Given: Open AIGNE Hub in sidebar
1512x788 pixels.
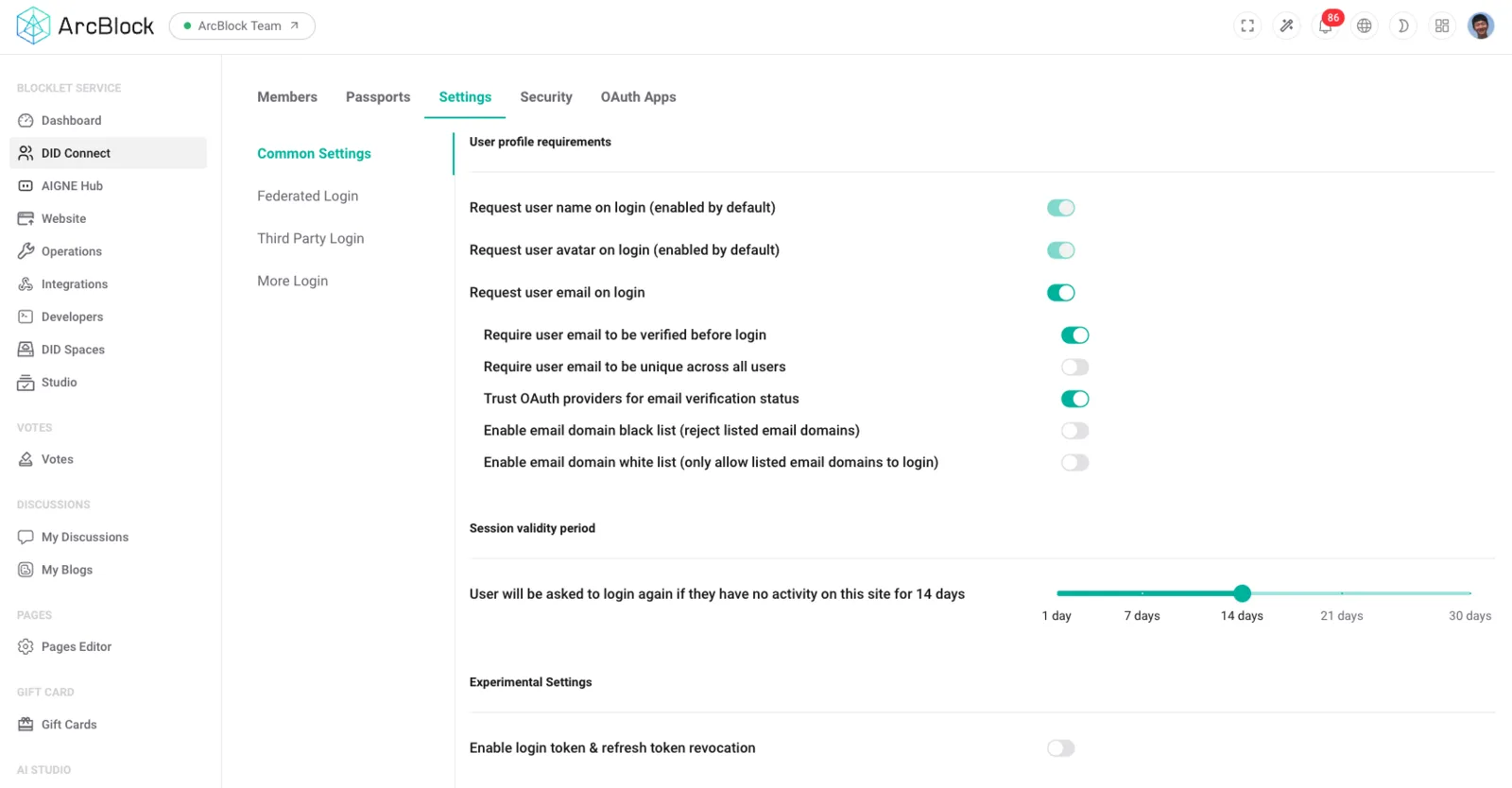Looking at the screenshot, I should (108, 186).
